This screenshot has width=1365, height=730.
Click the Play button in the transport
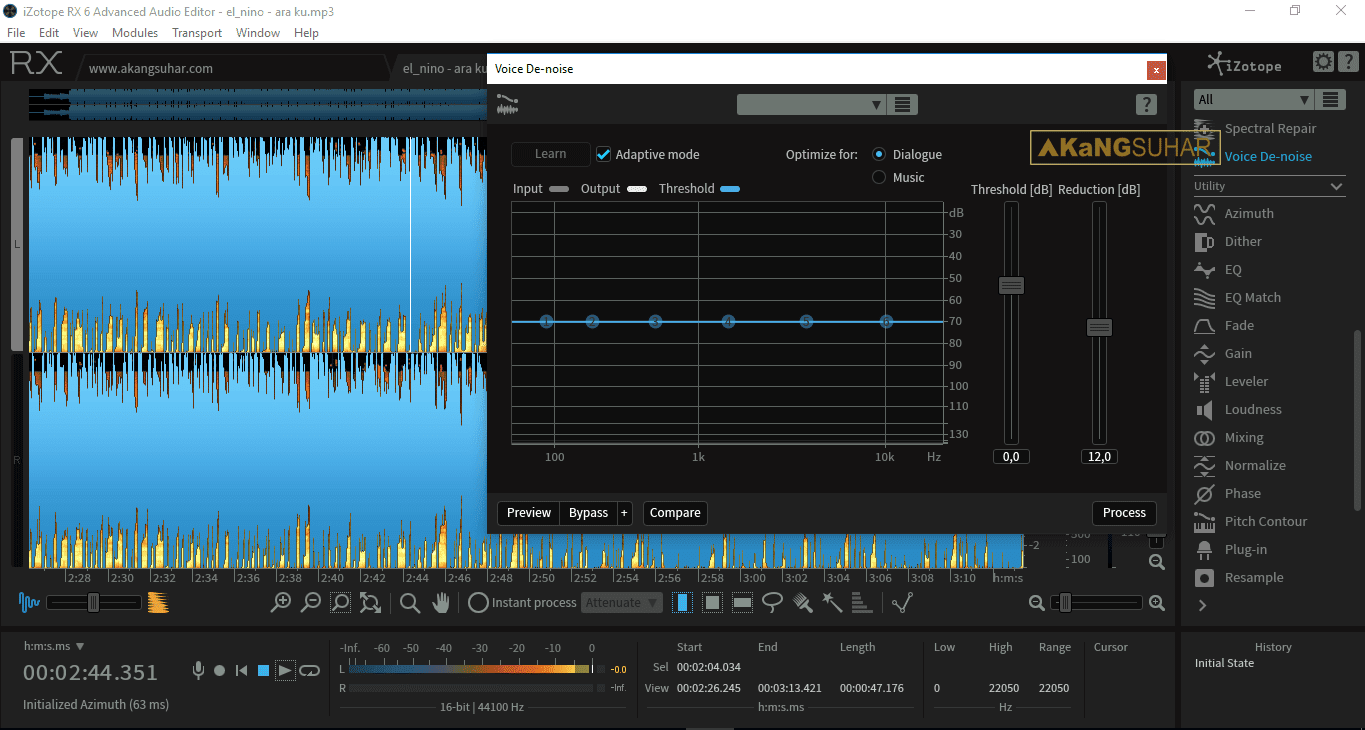click(286, 670)
